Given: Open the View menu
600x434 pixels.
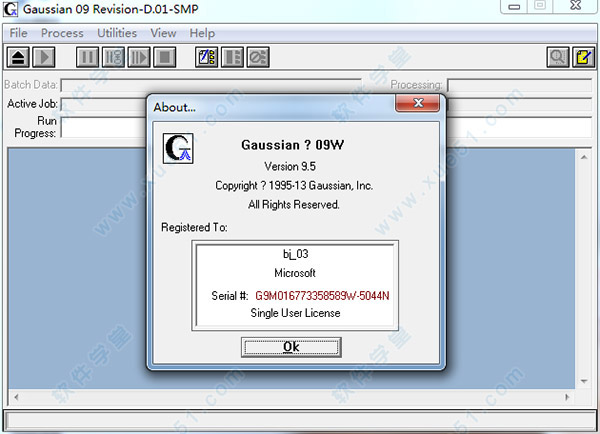Looking at the screenshot, I should [163, 33].
